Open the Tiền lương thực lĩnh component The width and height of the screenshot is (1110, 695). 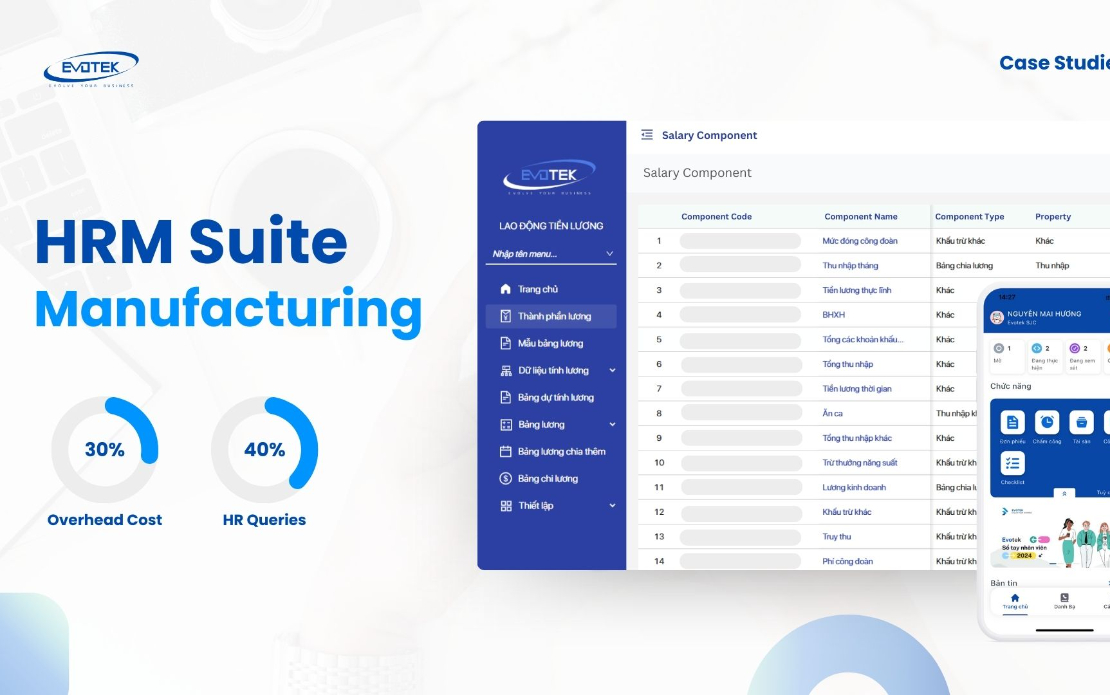point(857,290)
